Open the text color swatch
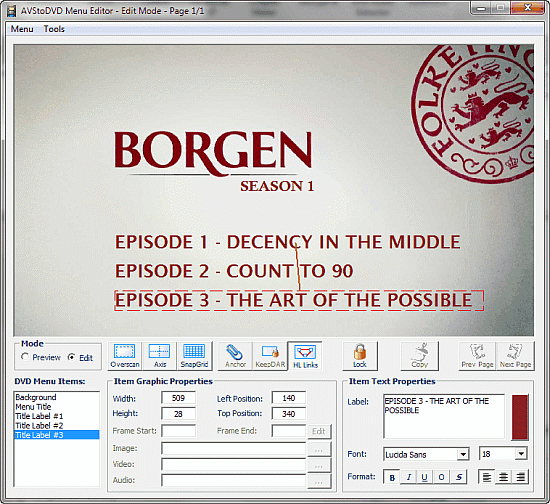 520,417
